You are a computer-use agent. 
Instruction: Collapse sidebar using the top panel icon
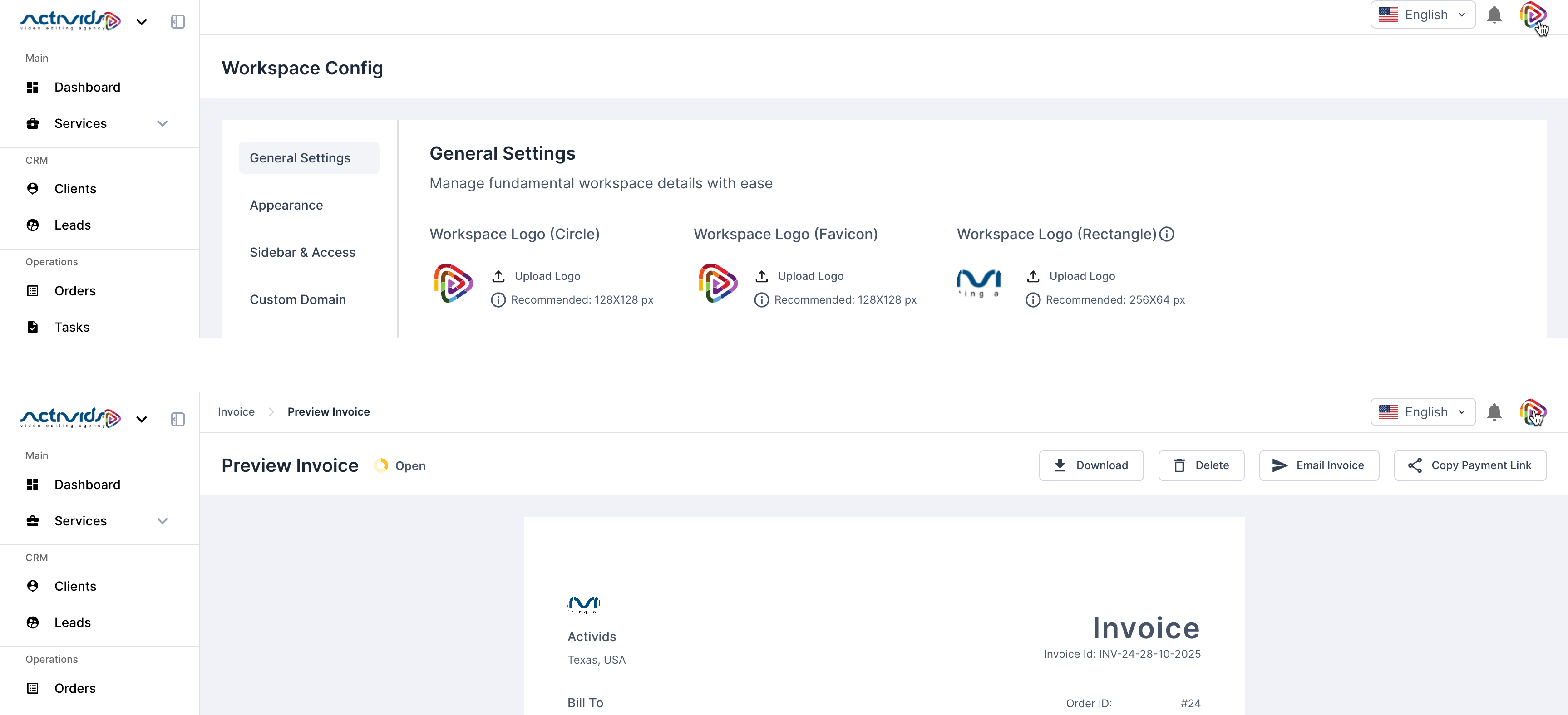pos(178,22)
